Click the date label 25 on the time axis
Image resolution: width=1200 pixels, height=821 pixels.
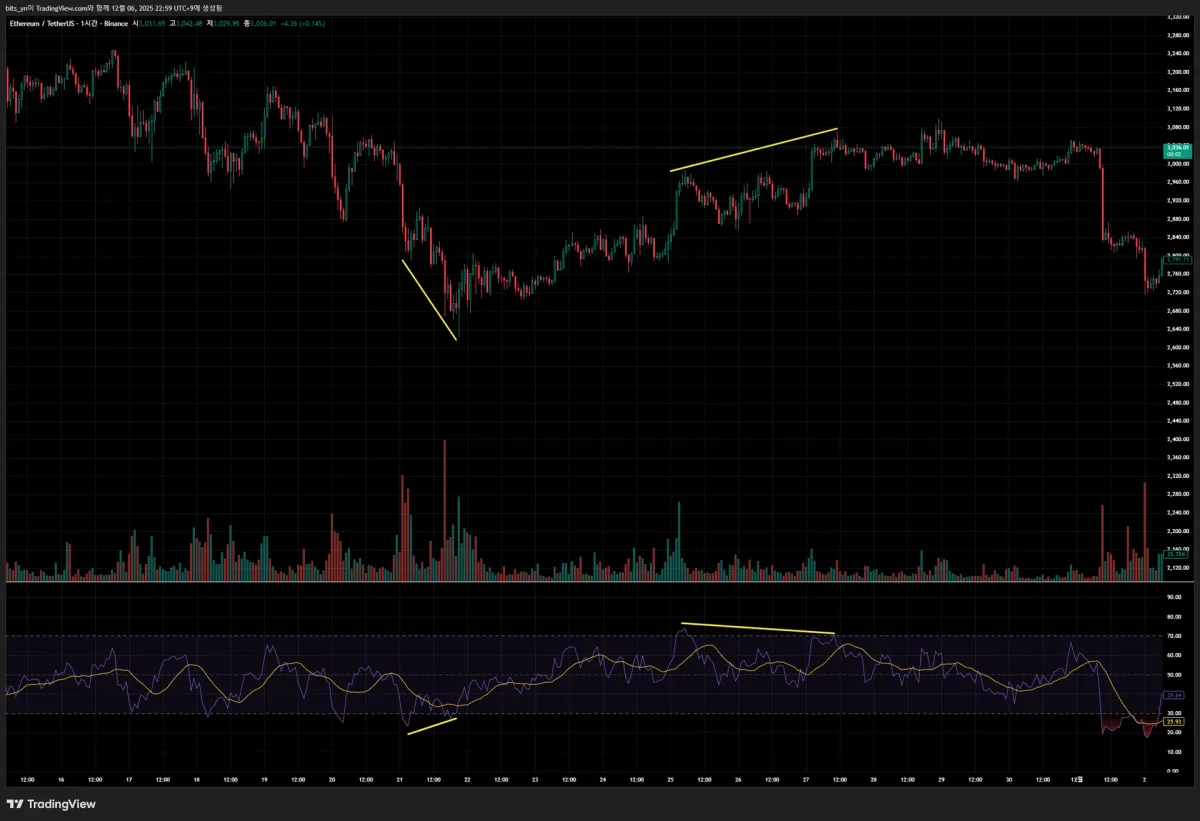pos(671,779)
